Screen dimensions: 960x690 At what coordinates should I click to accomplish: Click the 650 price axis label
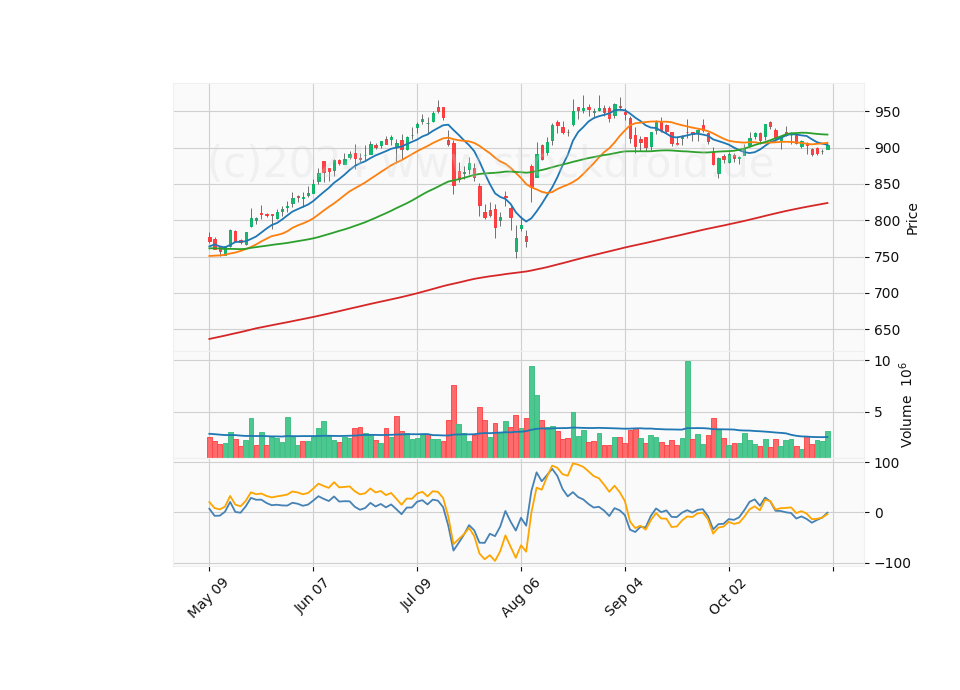pos(887,330)
